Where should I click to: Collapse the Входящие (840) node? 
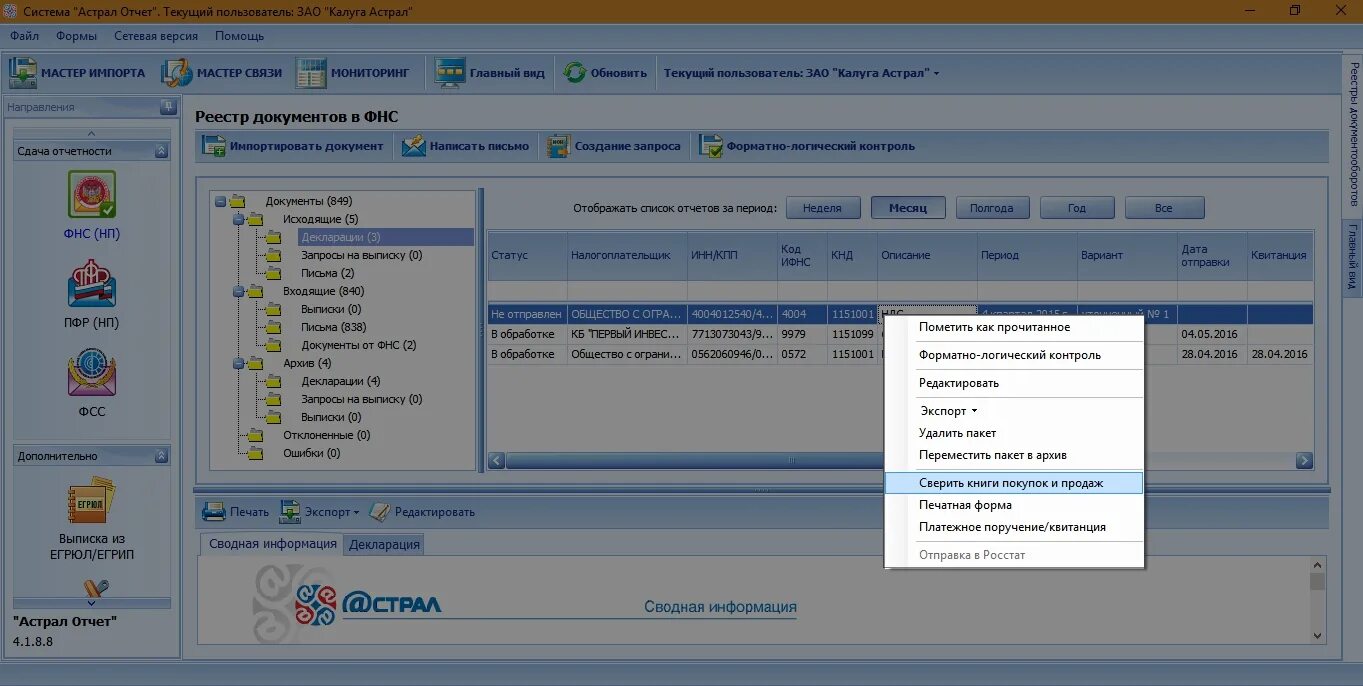pyautogui.click(x=238, y=291)
